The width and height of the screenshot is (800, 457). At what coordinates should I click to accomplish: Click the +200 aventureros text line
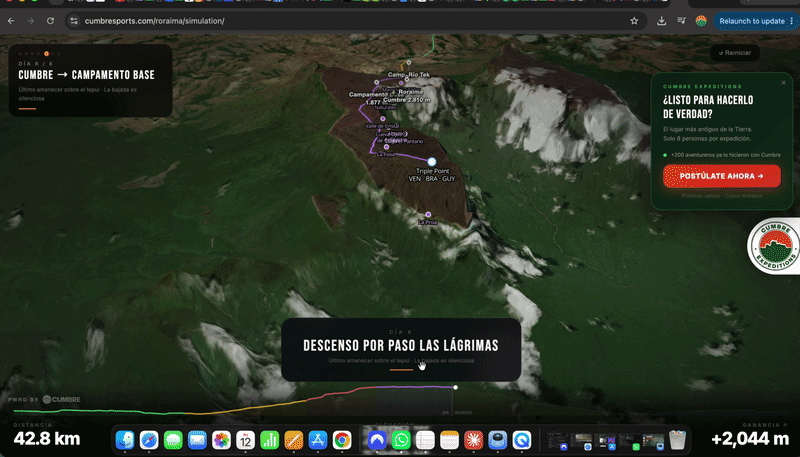point(725,155)
